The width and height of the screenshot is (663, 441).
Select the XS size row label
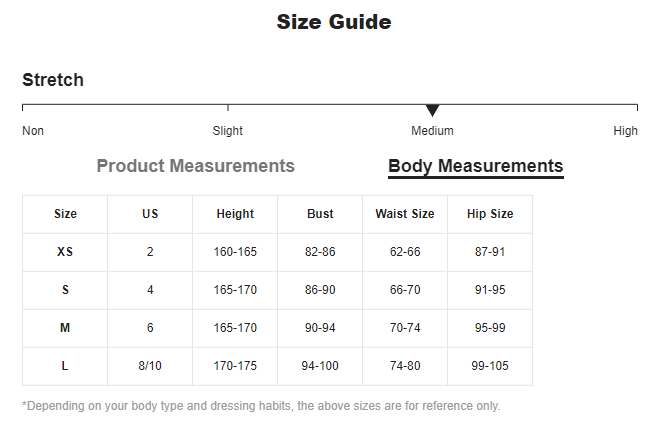pos(65,252)
